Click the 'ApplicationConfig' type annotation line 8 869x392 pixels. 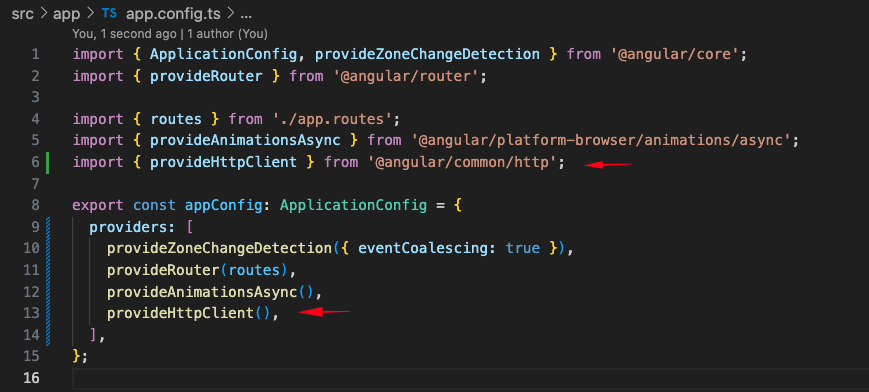354,205
